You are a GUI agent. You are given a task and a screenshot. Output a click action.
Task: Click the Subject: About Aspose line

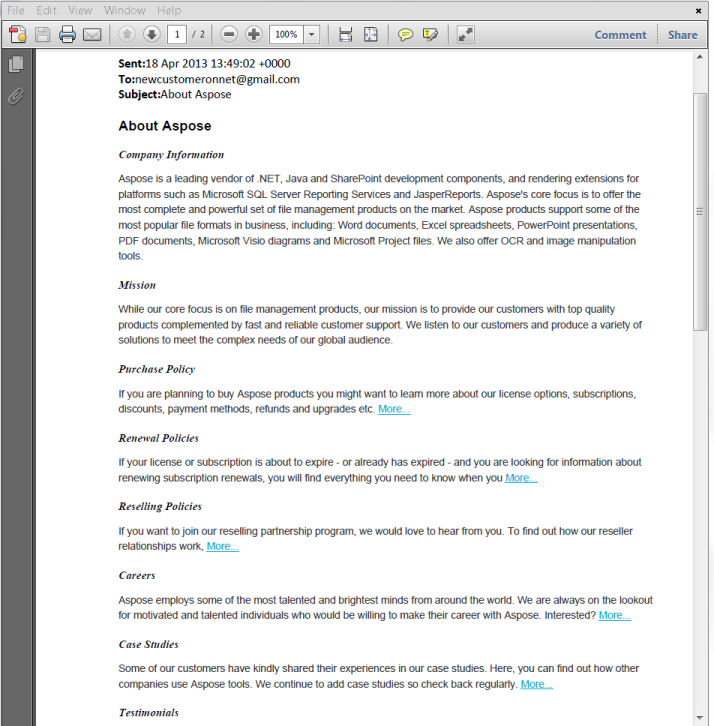175,94
